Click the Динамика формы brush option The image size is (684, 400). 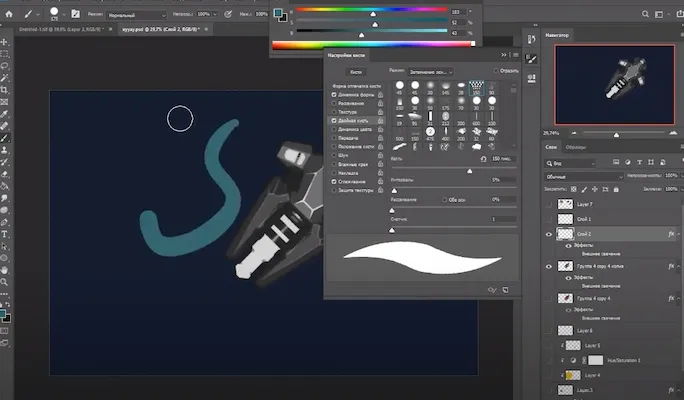pyautogui.click(x=353, y=94)
